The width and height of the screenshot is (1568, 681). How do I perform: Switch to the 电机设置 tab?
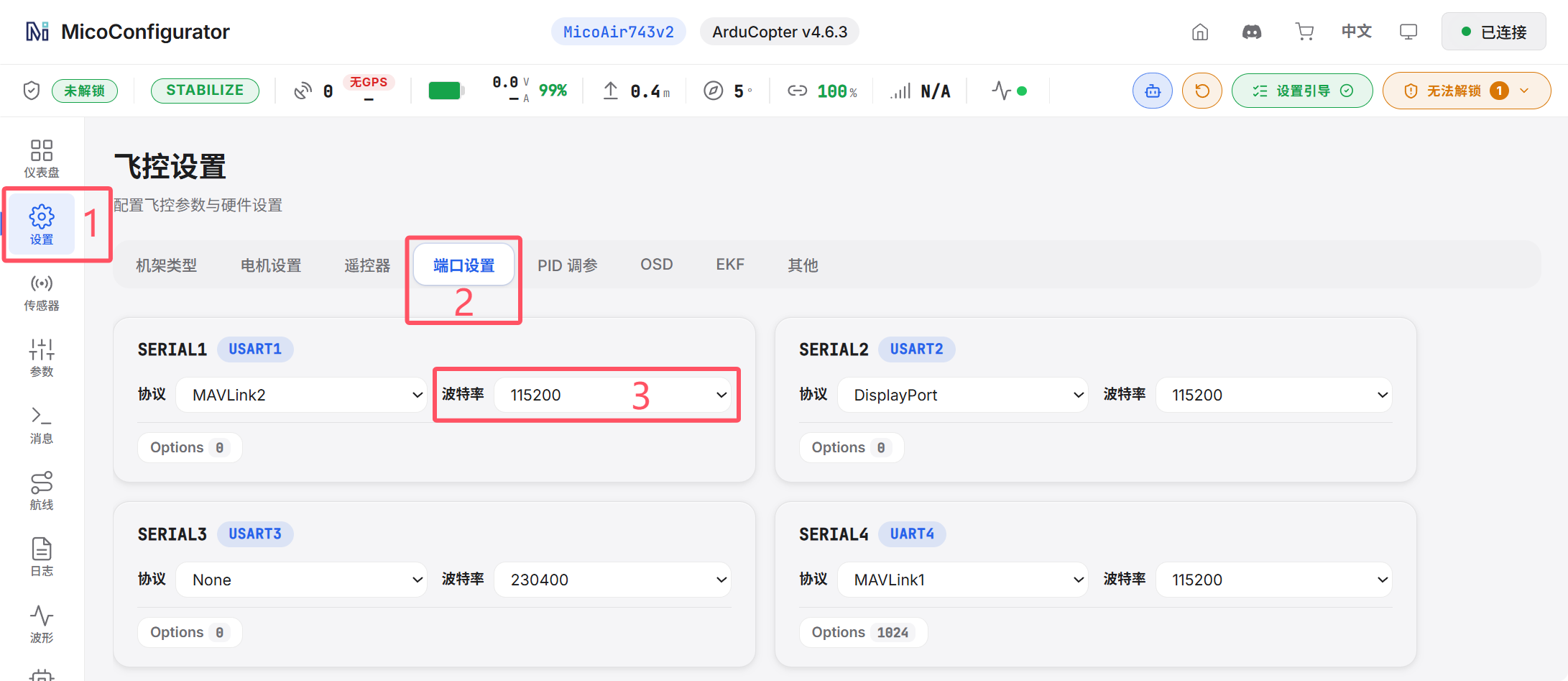pyautogui.click(x=271, y=265)
